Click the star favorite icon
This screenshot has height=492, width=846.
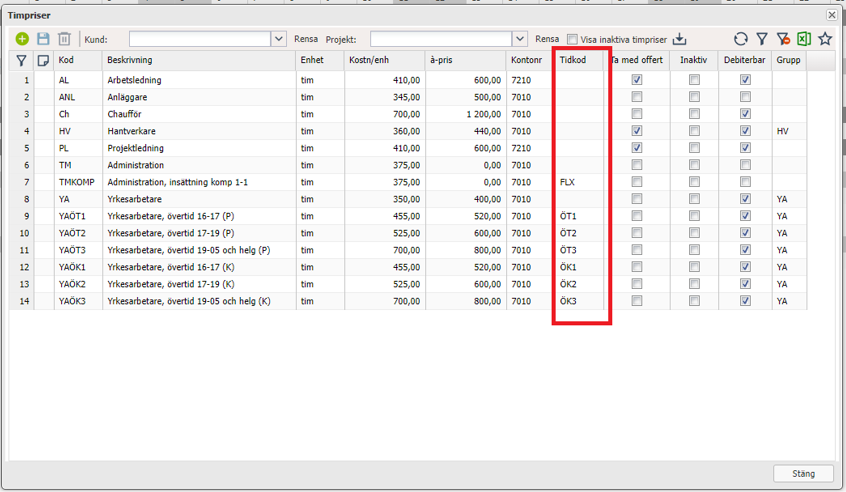[825, 39]
